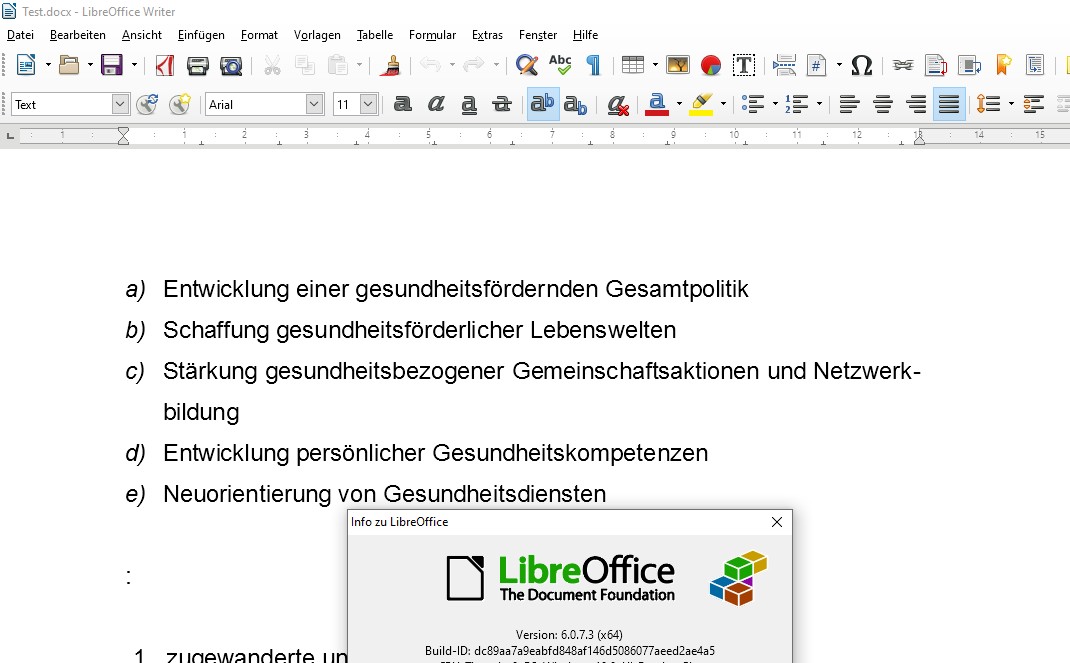
Task: Insert a cross-reference
Action: 1035,65
